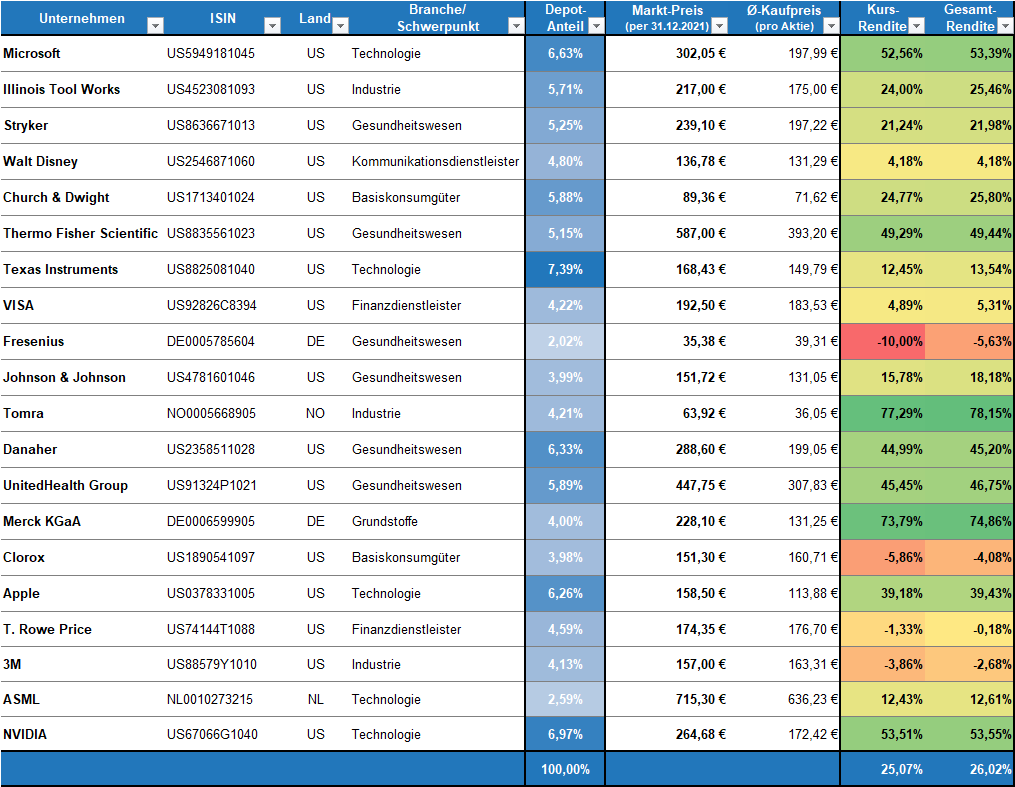Select the 25,07% total Kurs-Rendite
The height and width of the screenshot is (787, 1015).
(902, 770)
